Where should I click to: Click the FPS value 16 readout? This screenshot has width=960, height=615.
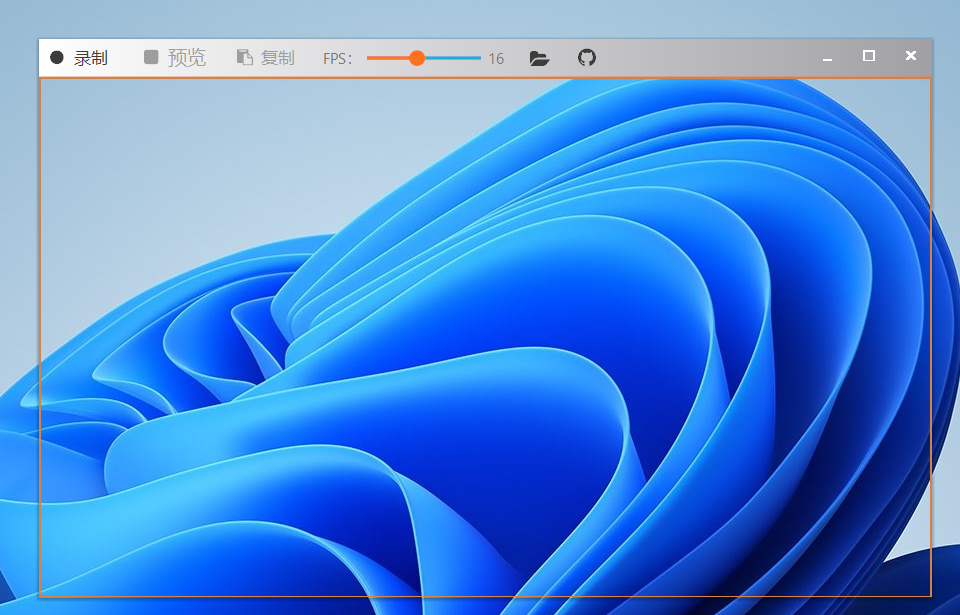click(496, 59)
